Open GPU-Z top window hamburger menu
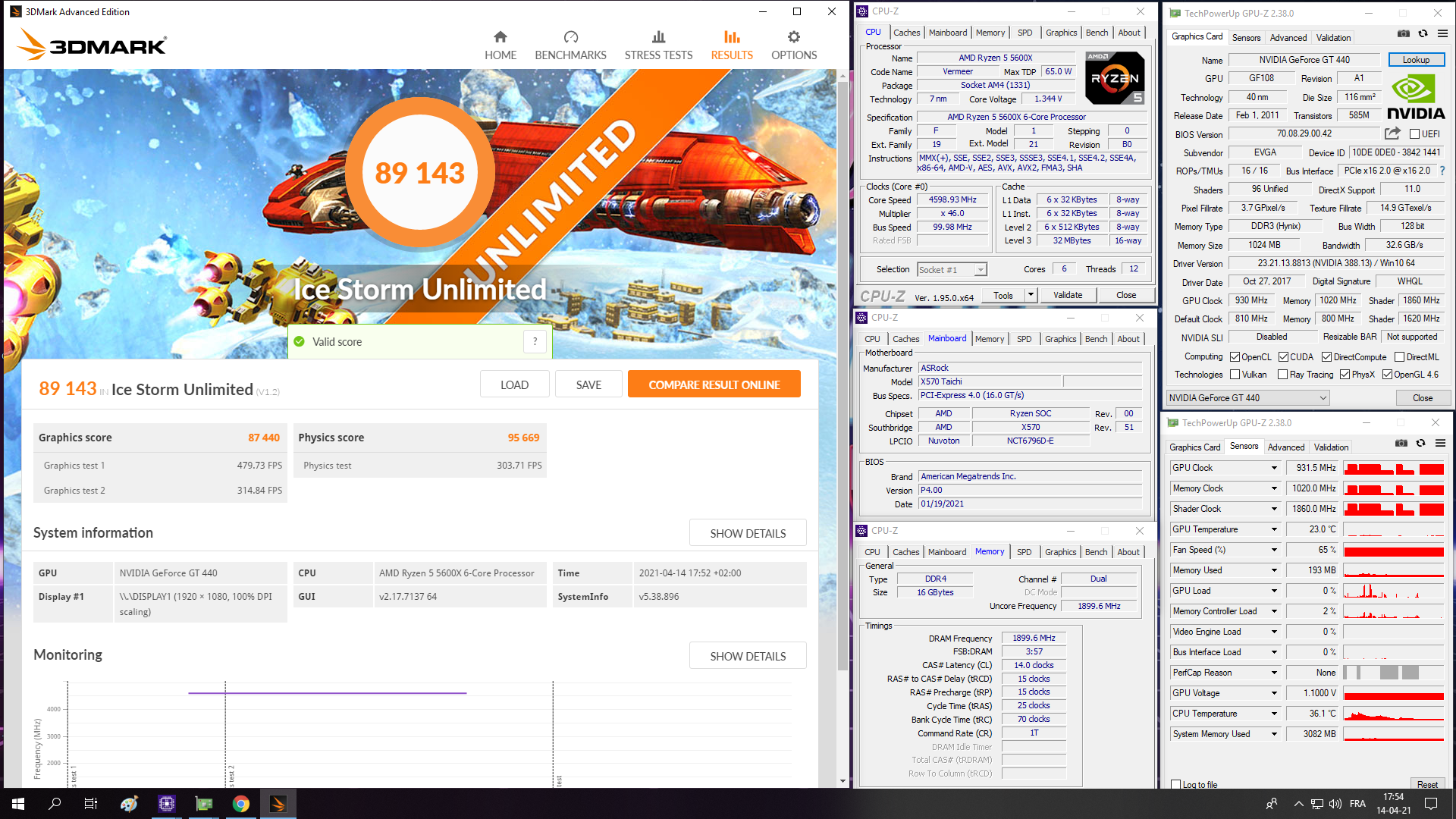 [1442, 33]
